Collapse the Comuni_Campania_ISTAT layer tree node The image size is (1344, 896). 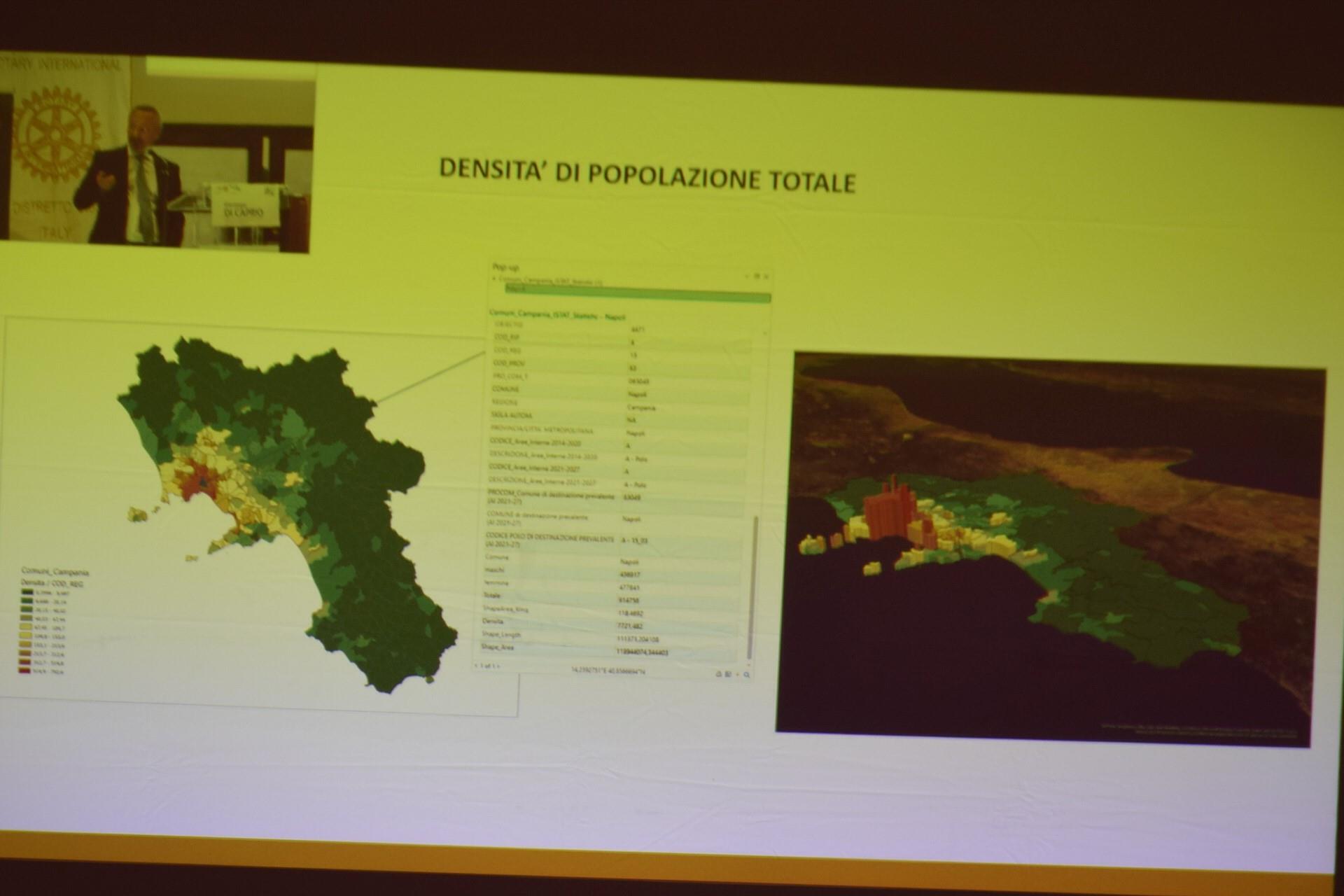pyautogui.click(x=494, y=279)
